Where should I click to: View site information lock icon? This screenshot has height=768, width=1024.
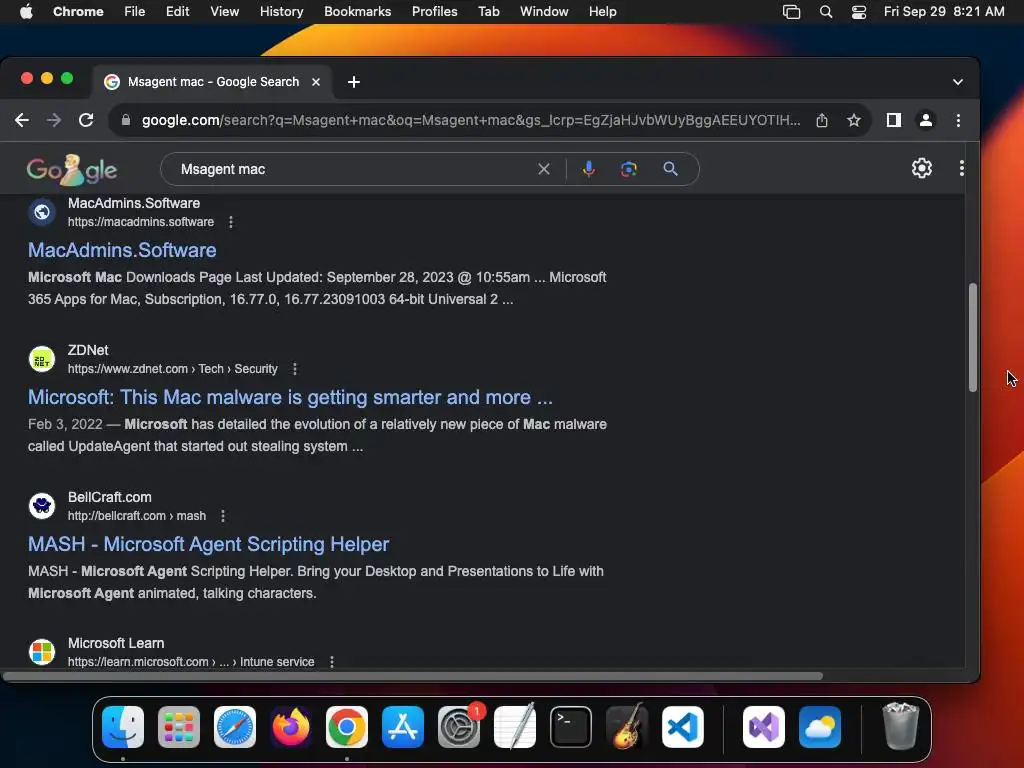pos(126,120)
